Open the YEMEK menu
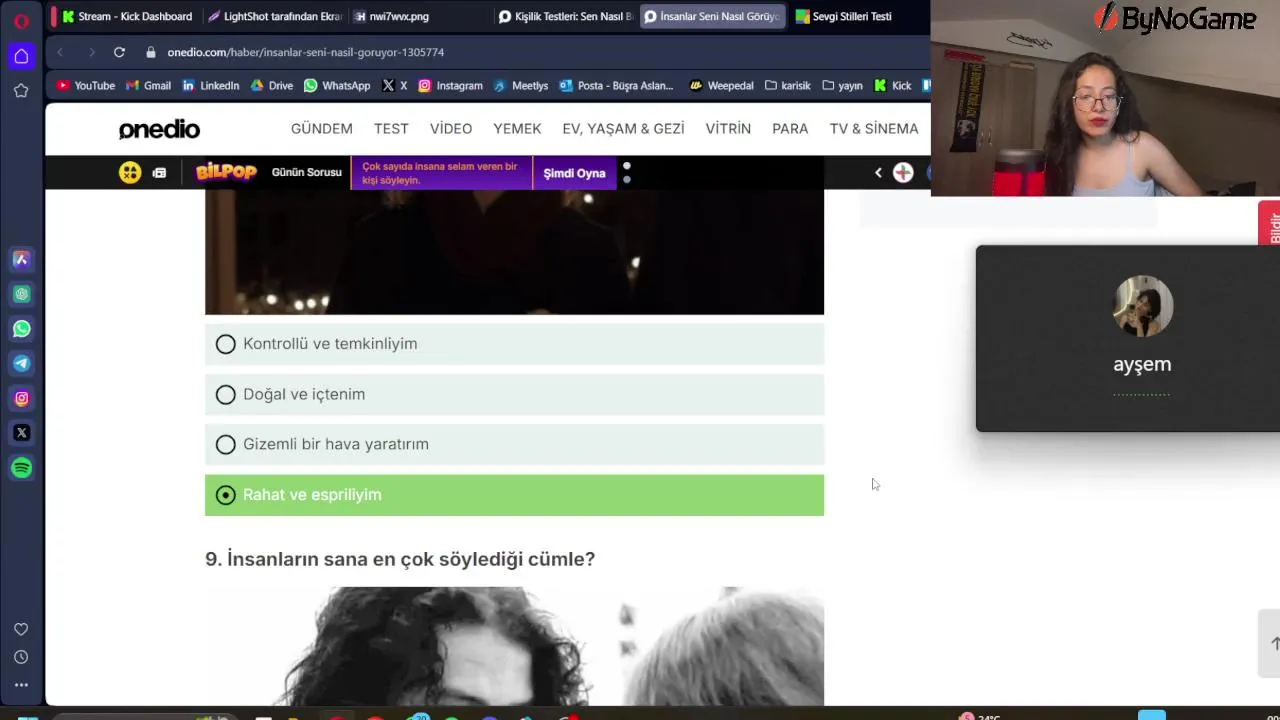 point(517,129)
